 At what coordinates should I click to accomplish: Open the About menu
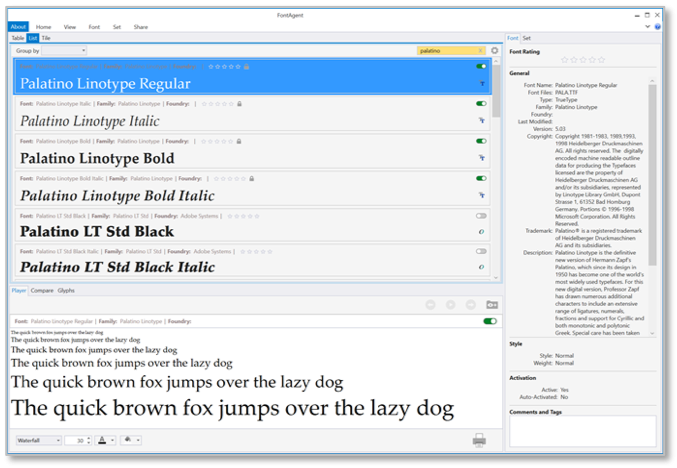click(18, 27)
